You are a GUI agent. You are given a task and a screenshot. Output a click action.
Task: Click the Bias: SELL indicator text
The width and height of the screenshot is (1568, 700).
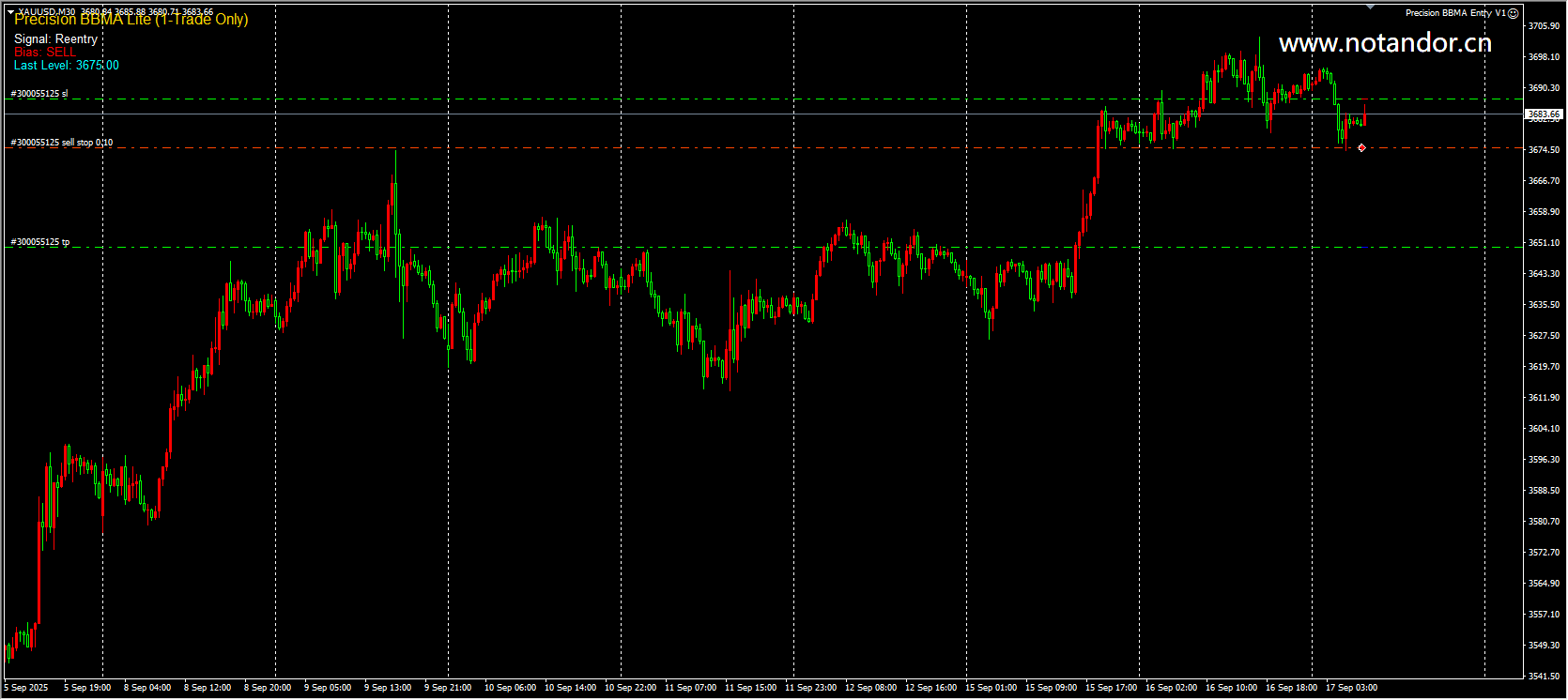coord(44,52)
